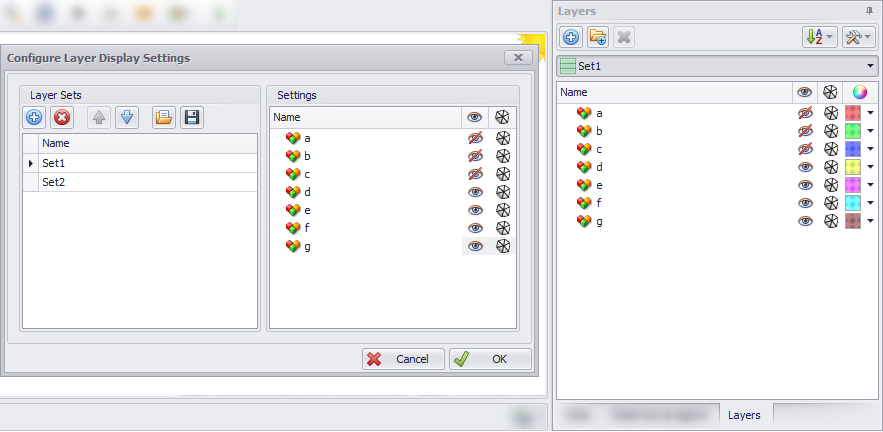Click eye column header in Settings list

click(x=475, y=118)
